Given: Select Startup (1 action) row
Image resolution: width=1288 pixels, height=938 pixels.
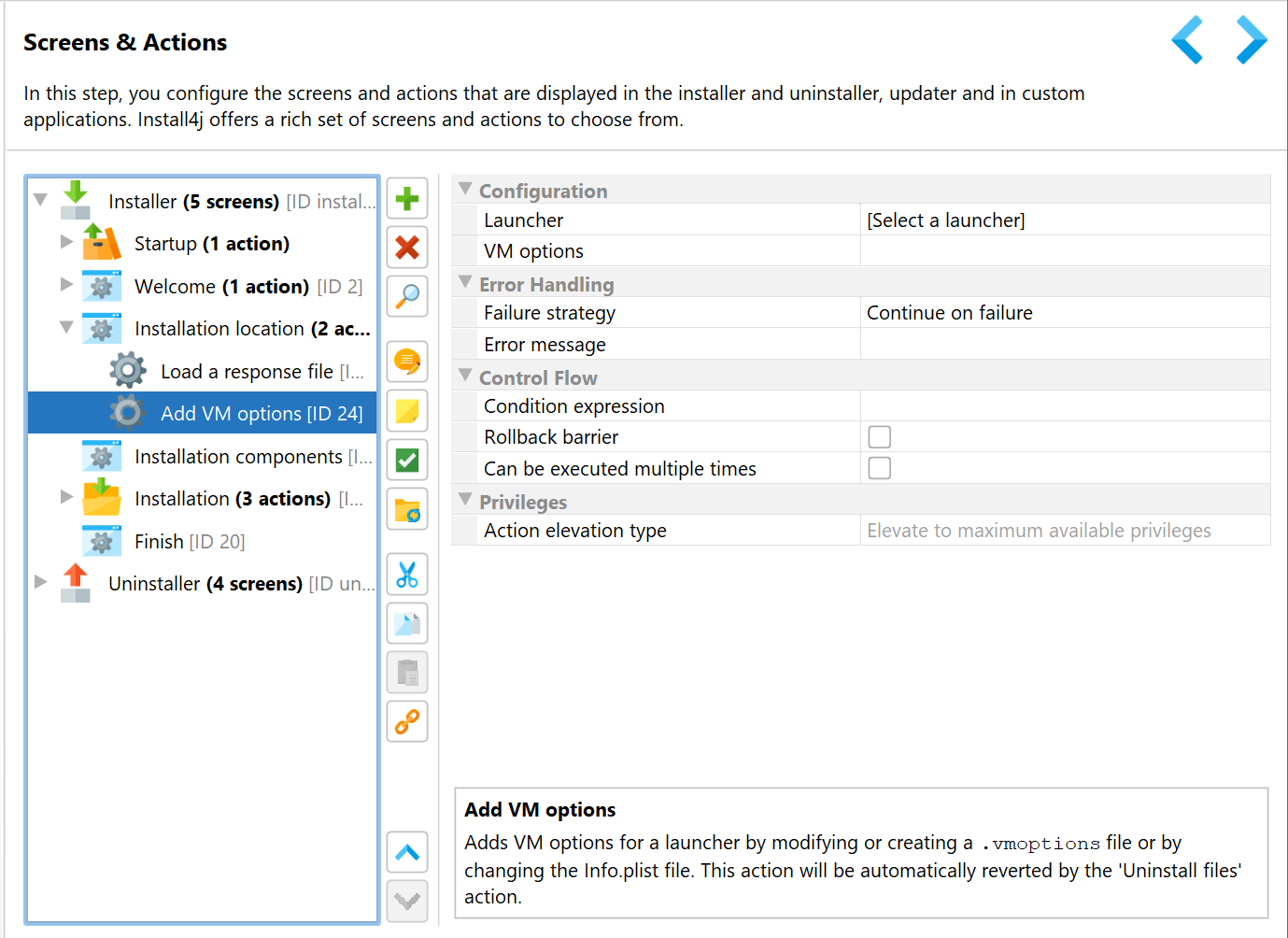Looking at the screenshot, I should pos(202,244).
